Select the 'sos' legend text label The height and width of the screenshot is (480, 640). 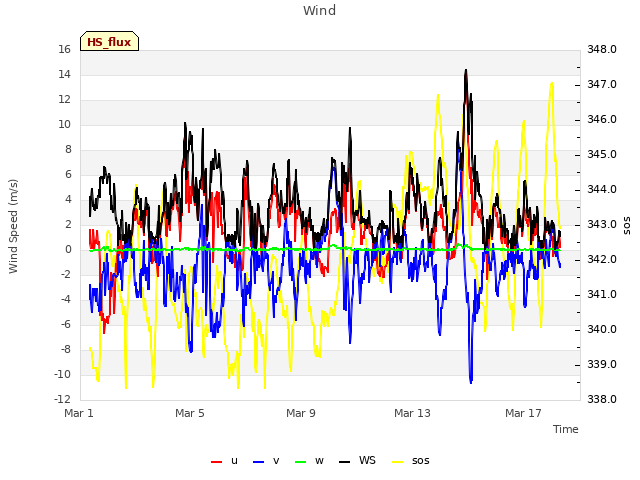pyautogui.click(x=421, y=461)
